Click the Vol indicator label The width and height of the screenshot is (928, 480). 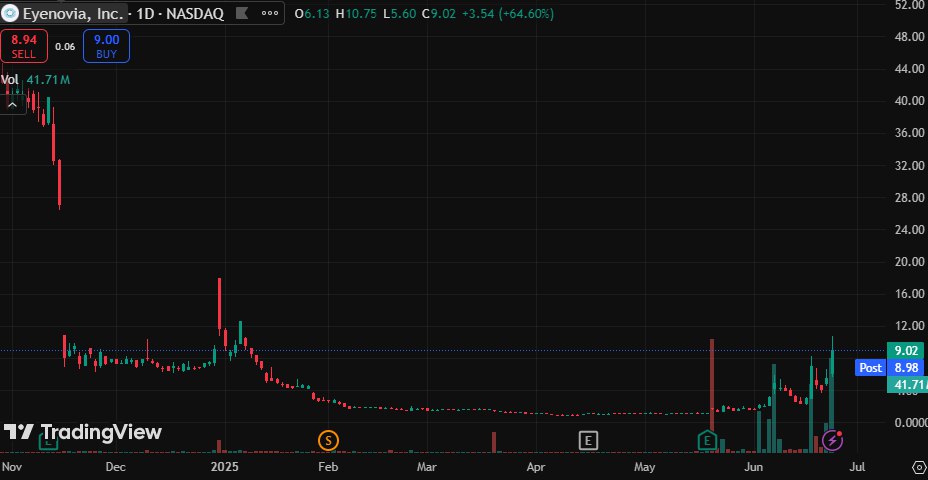click(10, 79)
